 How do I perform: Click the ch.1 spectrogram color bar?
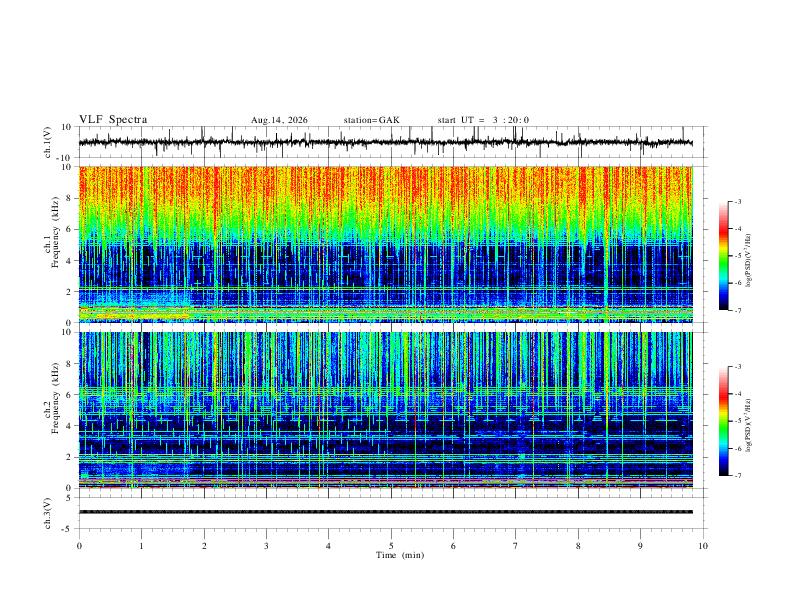tap(723, 256)
